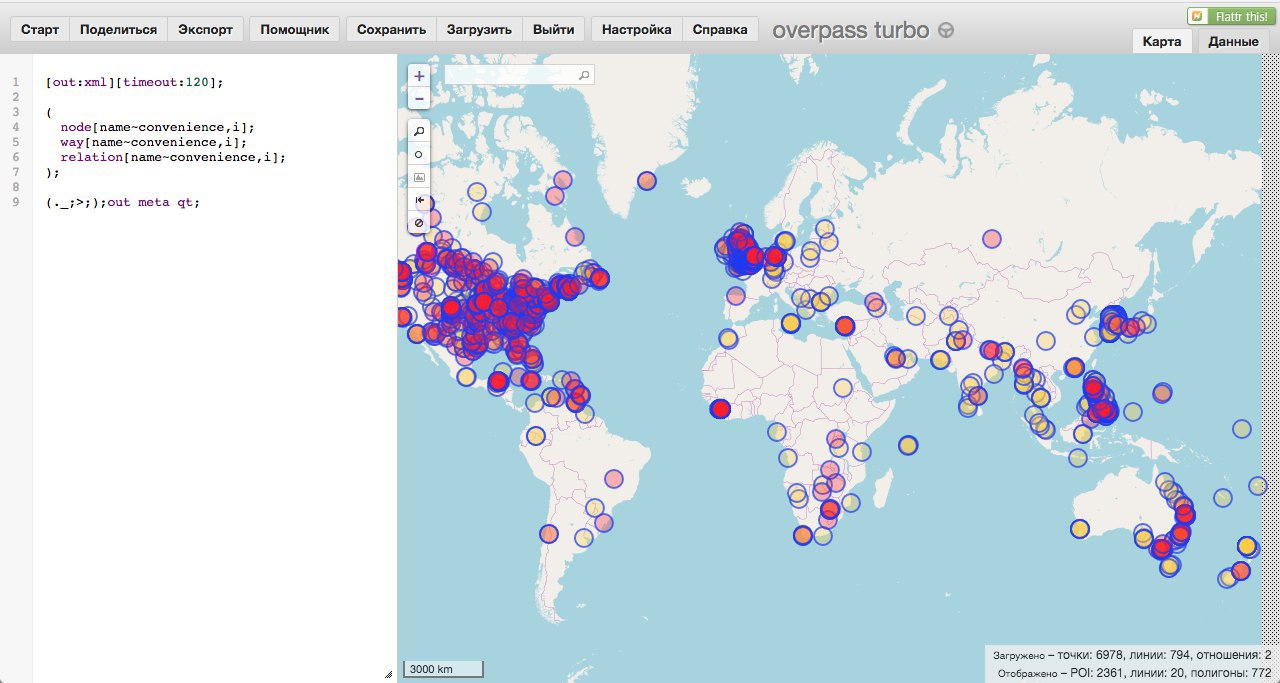Zoom map to loaded data

(x=419, y=131)
